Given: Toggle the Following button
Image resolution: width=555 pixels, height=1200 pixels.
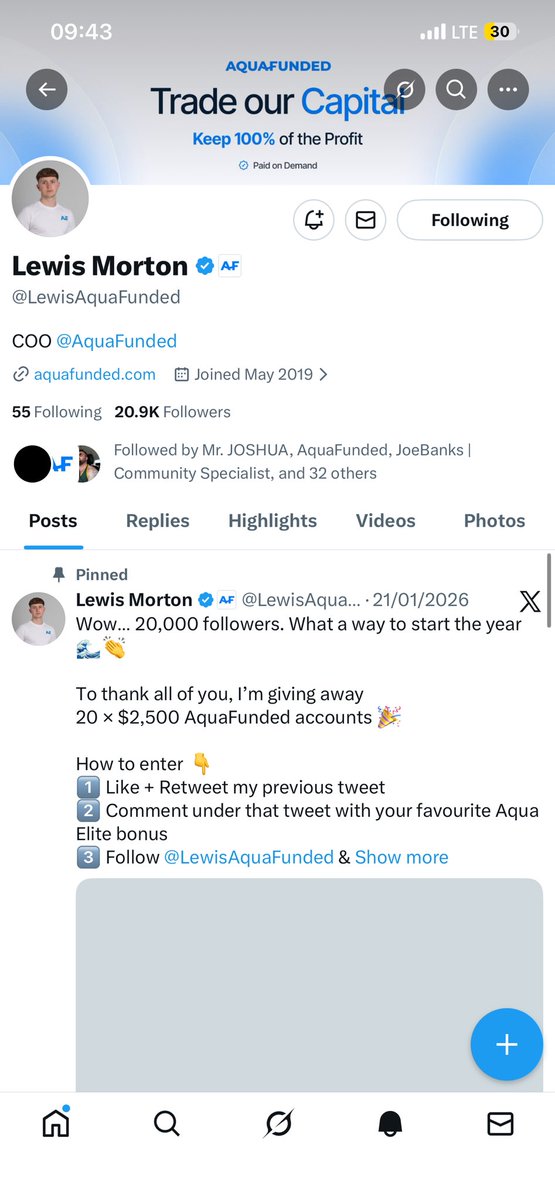Looking at the screenshot, I should [x=470, y=220].
